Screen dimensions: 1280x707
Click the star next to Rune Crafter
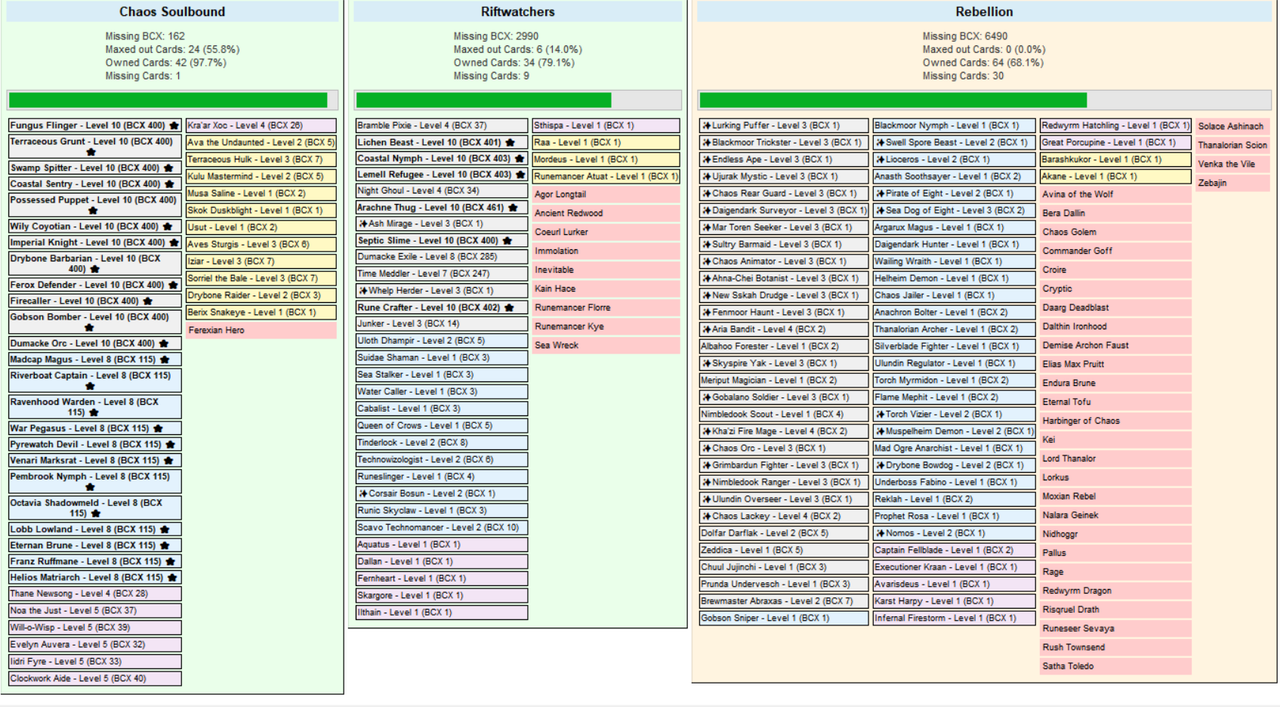coord(510,308)
